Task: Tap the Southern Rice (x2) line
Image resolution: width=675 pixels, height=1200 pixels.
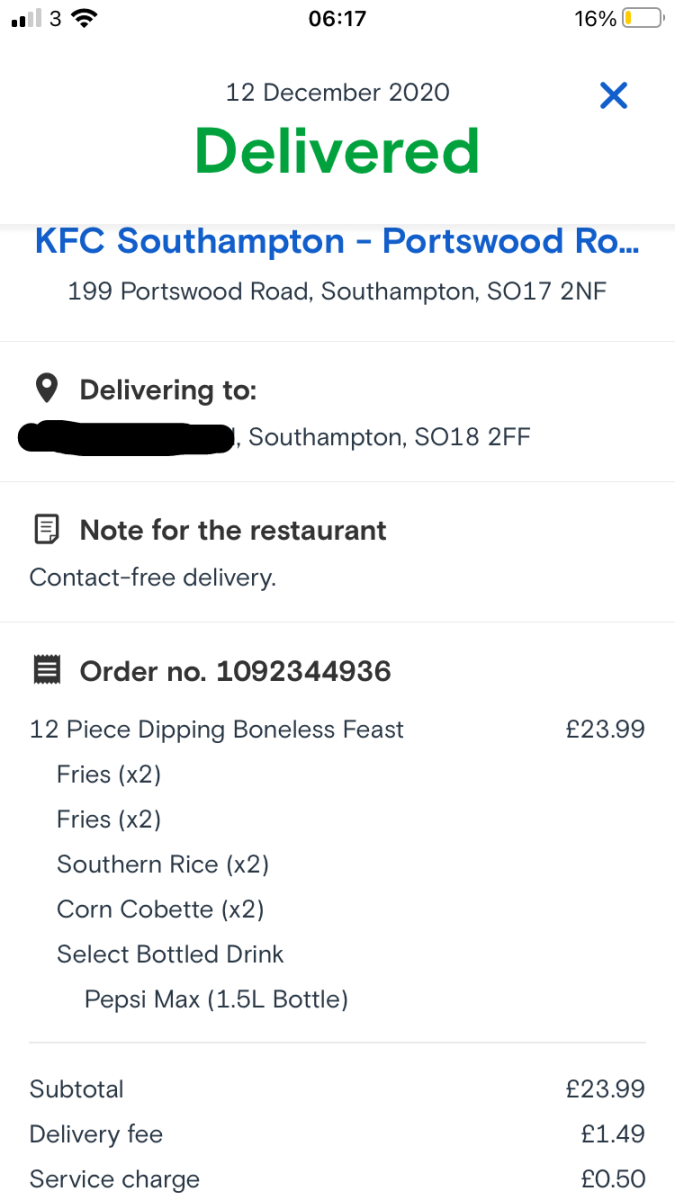Action: 163,864
